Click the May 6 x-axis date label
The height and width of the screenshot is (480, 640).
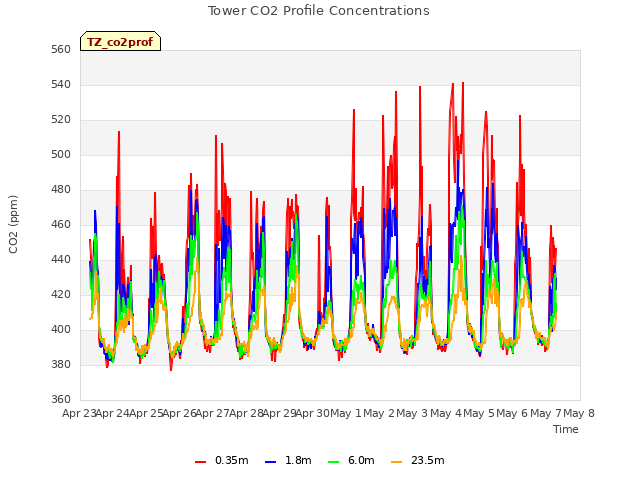click(x=513, y=413)
